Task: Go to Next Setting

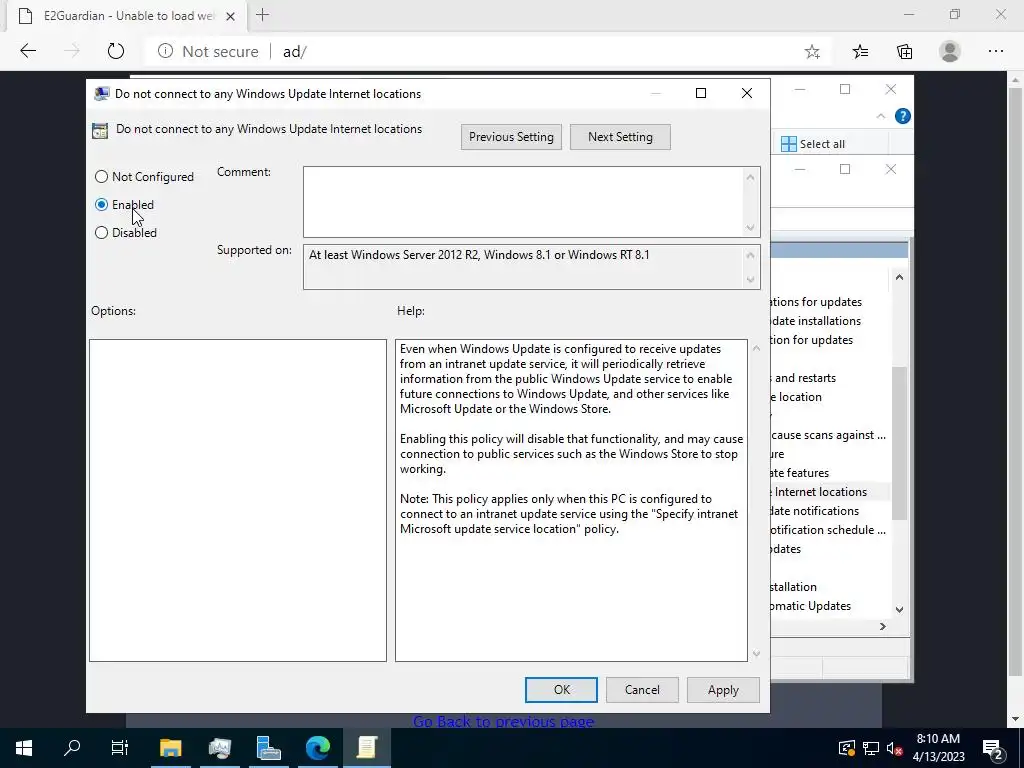Action: point(620,136)
